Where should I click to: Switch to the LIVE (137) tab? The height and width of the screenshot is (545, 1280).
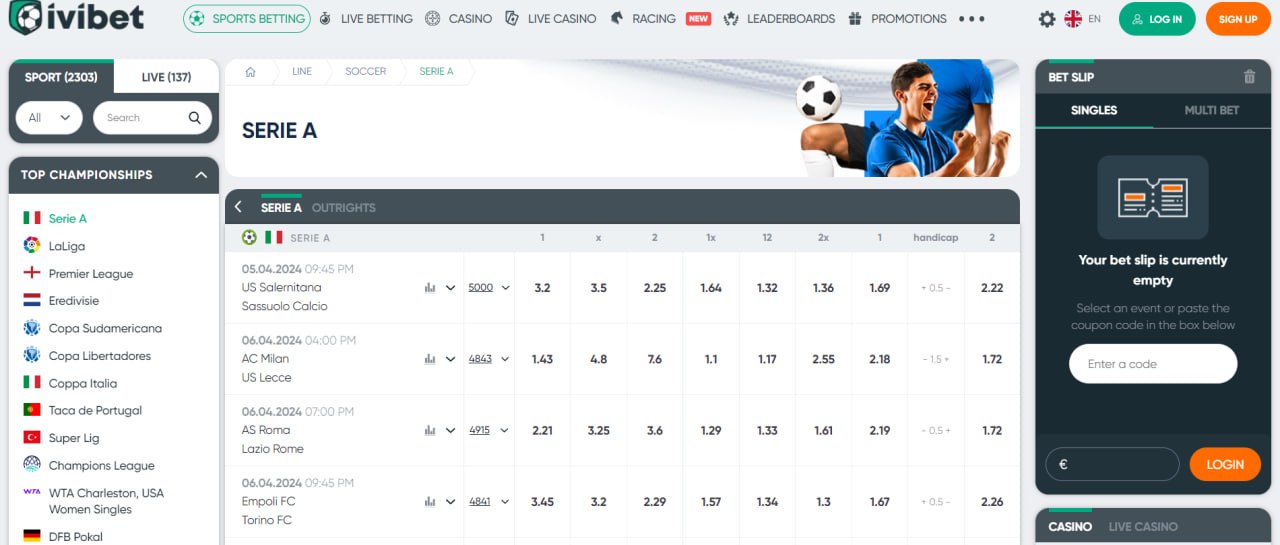tap(166, 77)
